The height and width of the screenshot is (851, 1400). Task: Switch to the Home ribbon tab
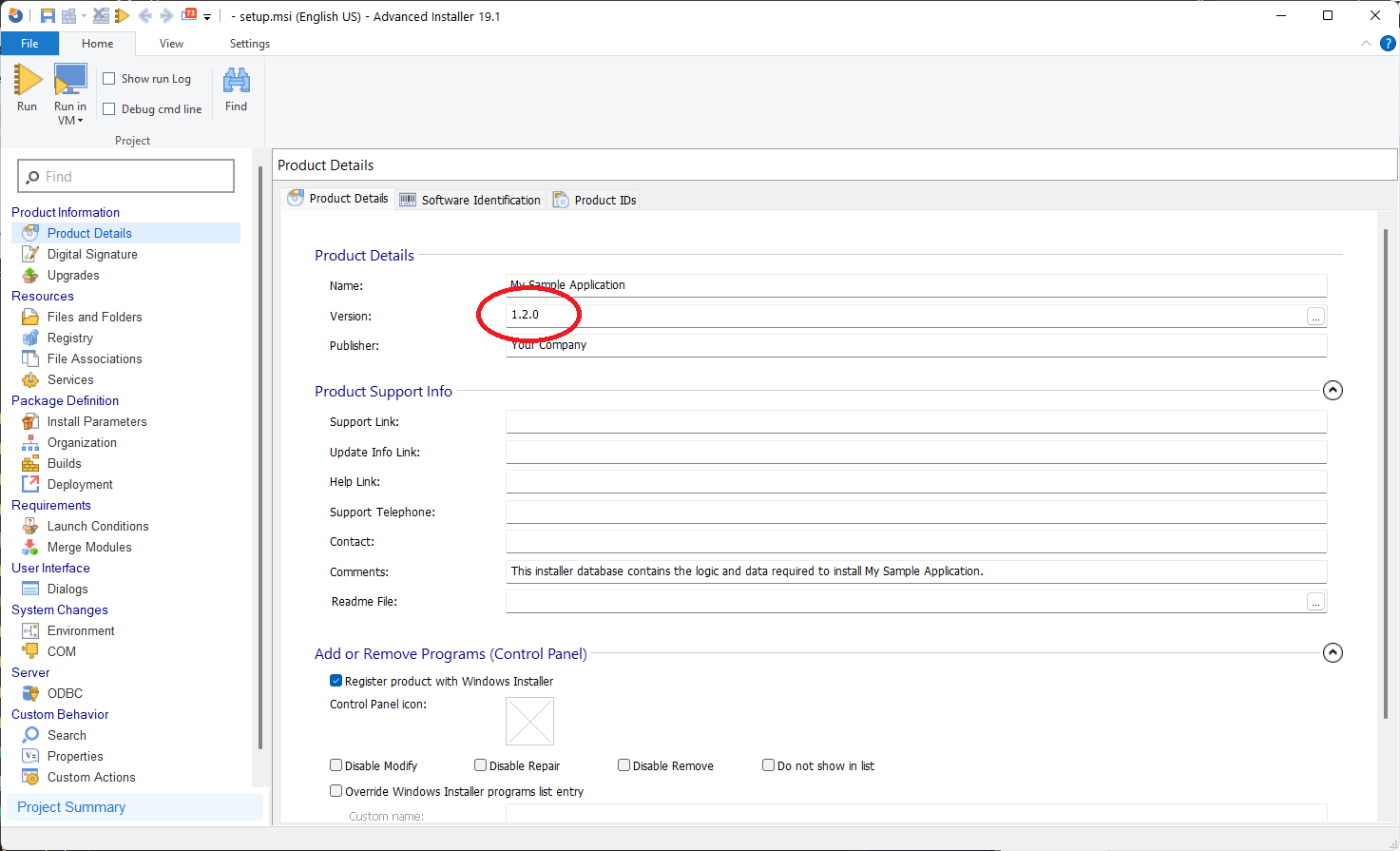(97, 44)
